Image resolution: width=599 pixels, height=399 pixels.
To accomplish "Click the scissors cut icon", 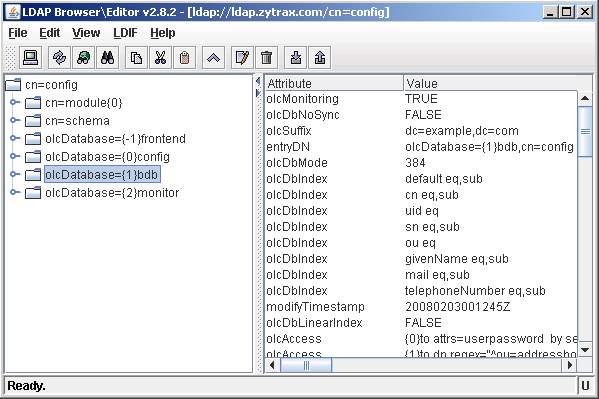I will (160, 58).
